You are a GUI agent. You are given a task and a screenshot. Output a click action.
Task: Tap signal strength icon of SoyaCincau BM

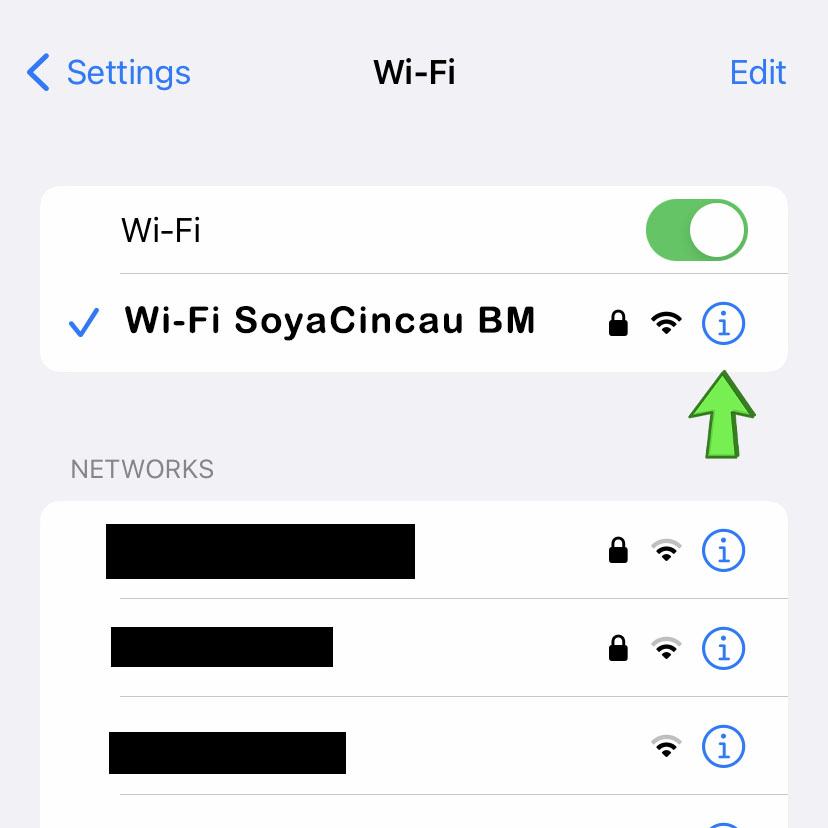(x=666, y=323)
